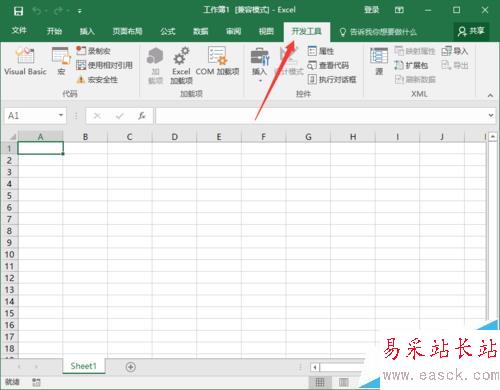Expand the formula bar

(x=491, y=115)
